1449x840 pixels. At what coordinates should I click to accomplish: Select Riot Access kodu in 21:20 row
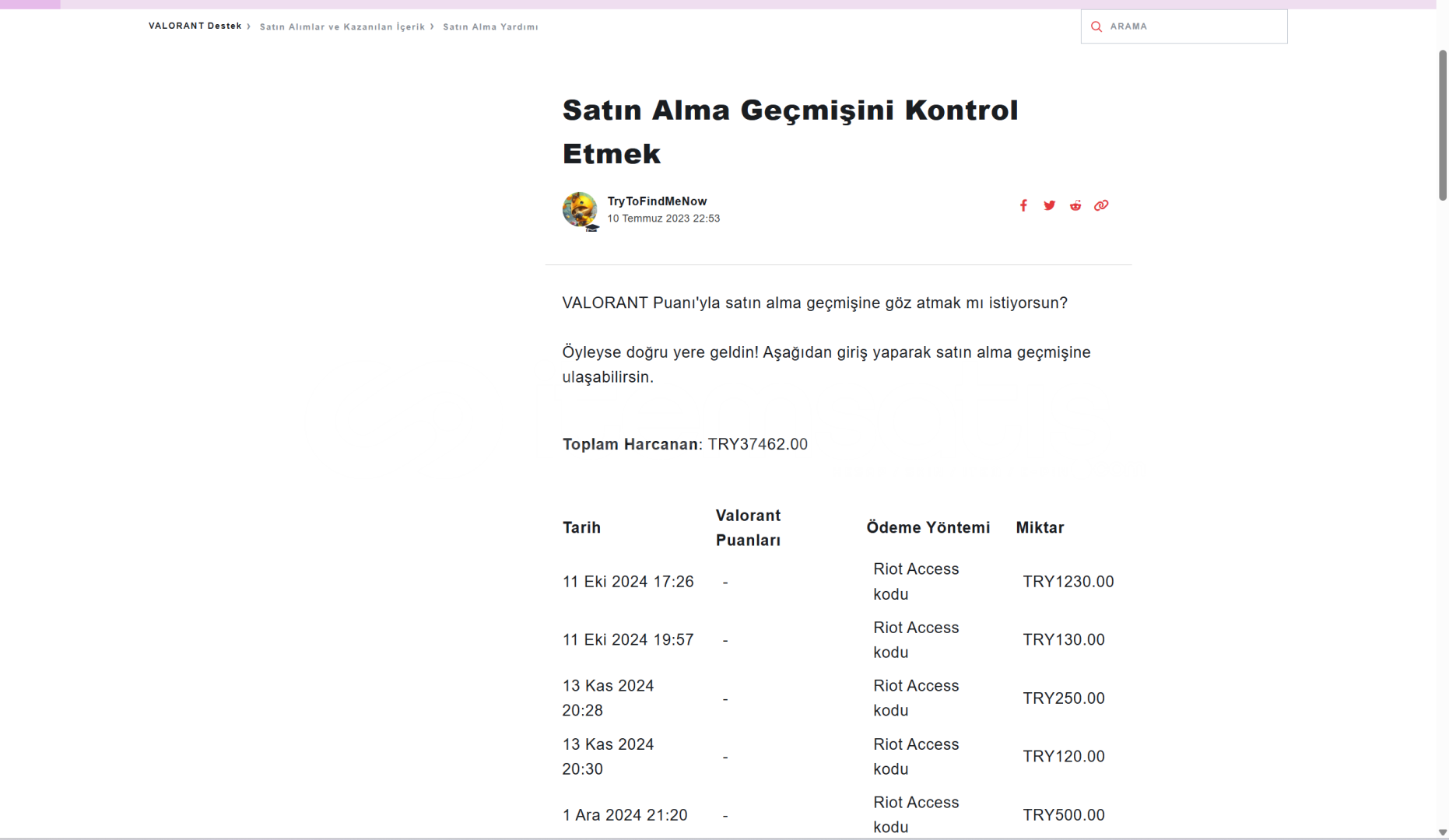[x=916, y=814]
